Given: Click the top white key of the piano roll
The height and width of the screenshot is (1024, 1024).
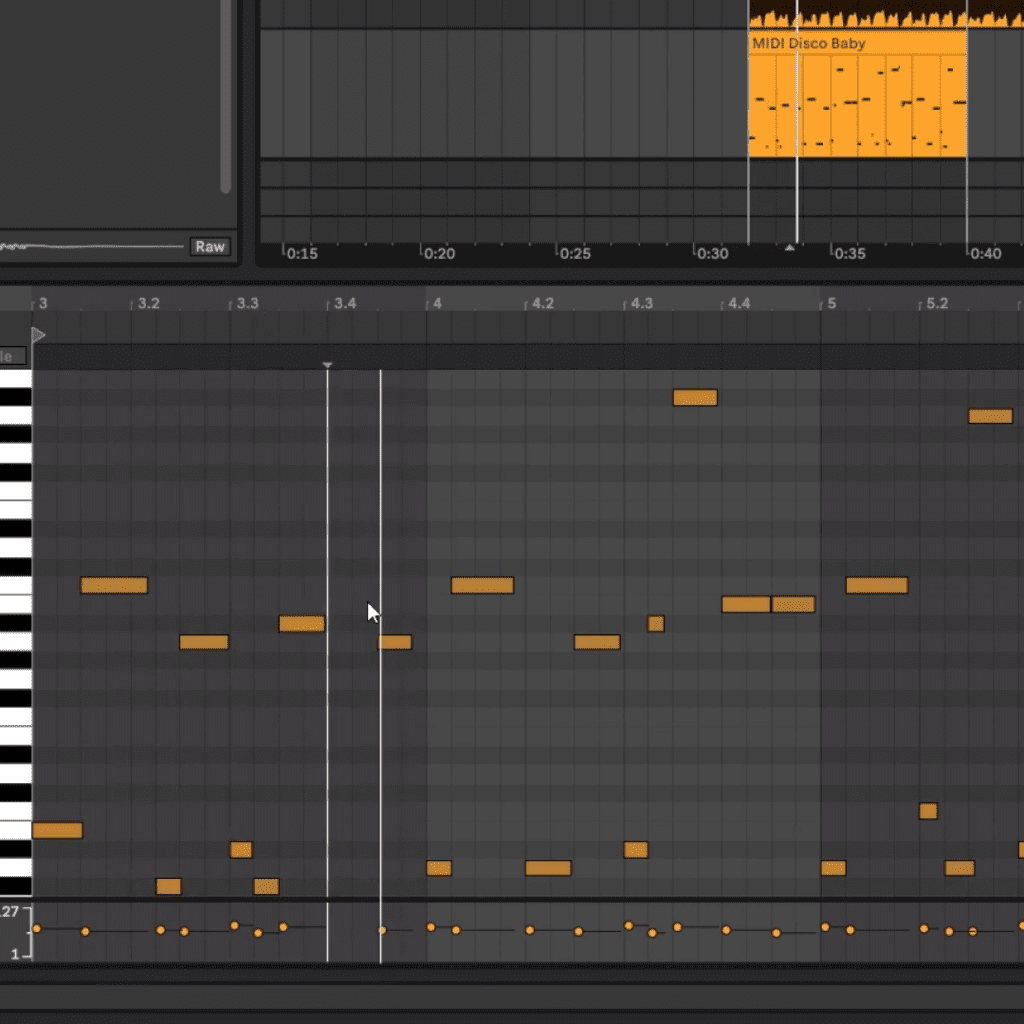Looking at the screenshot, I should 16,379.
